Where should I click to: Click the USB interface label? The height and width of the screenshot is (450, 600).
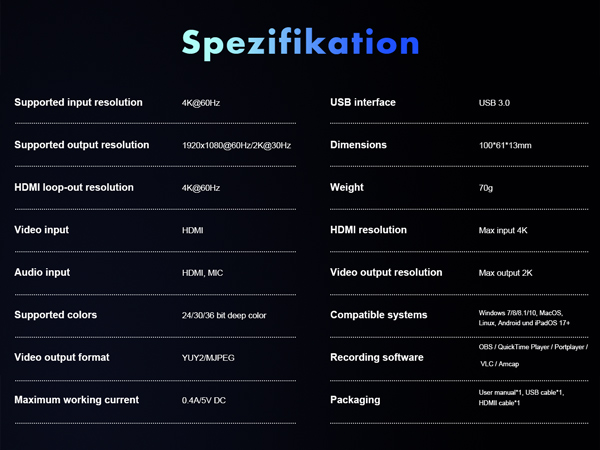point(363,102)
